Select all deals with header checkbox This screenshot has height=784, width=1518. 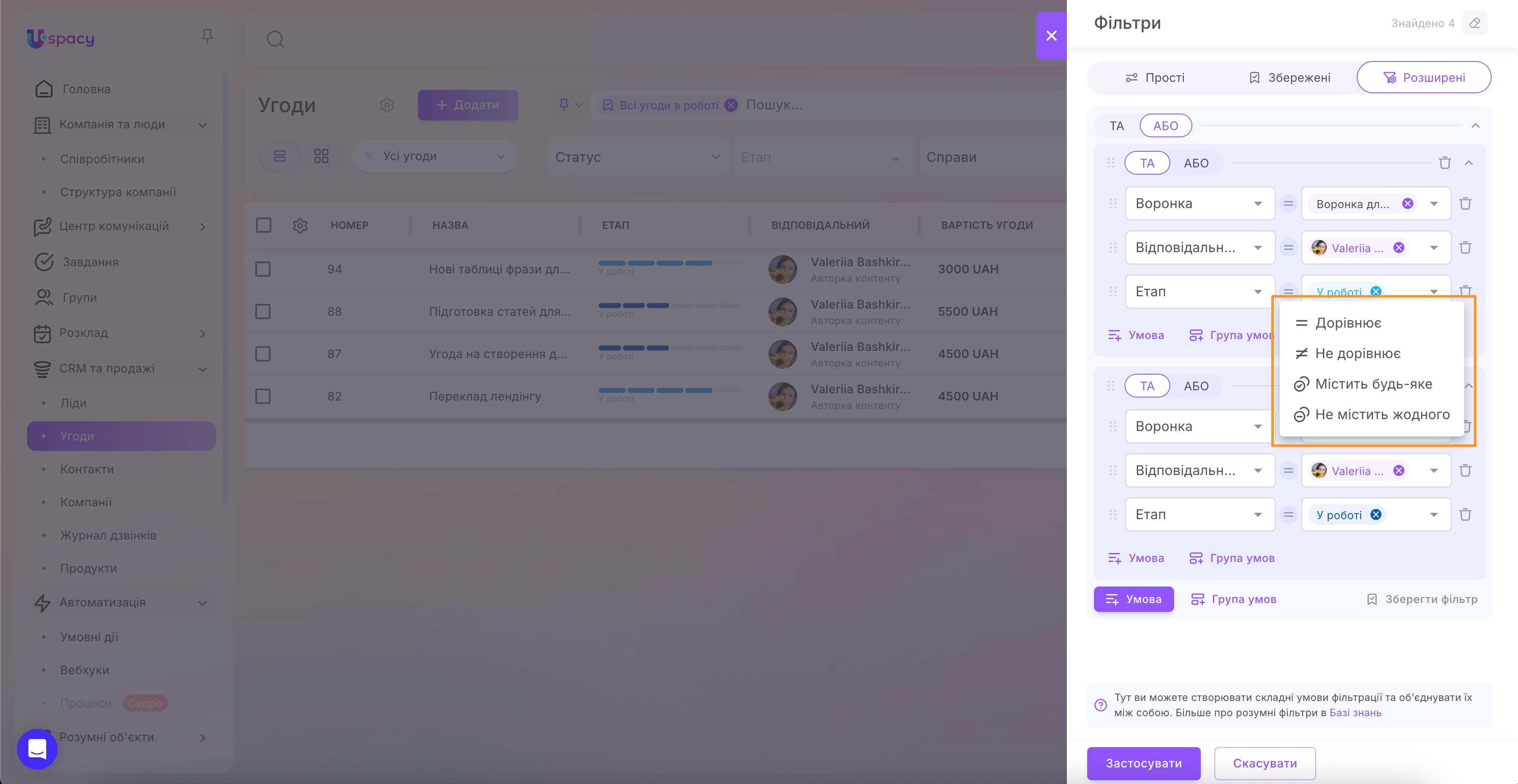point(263,225)
